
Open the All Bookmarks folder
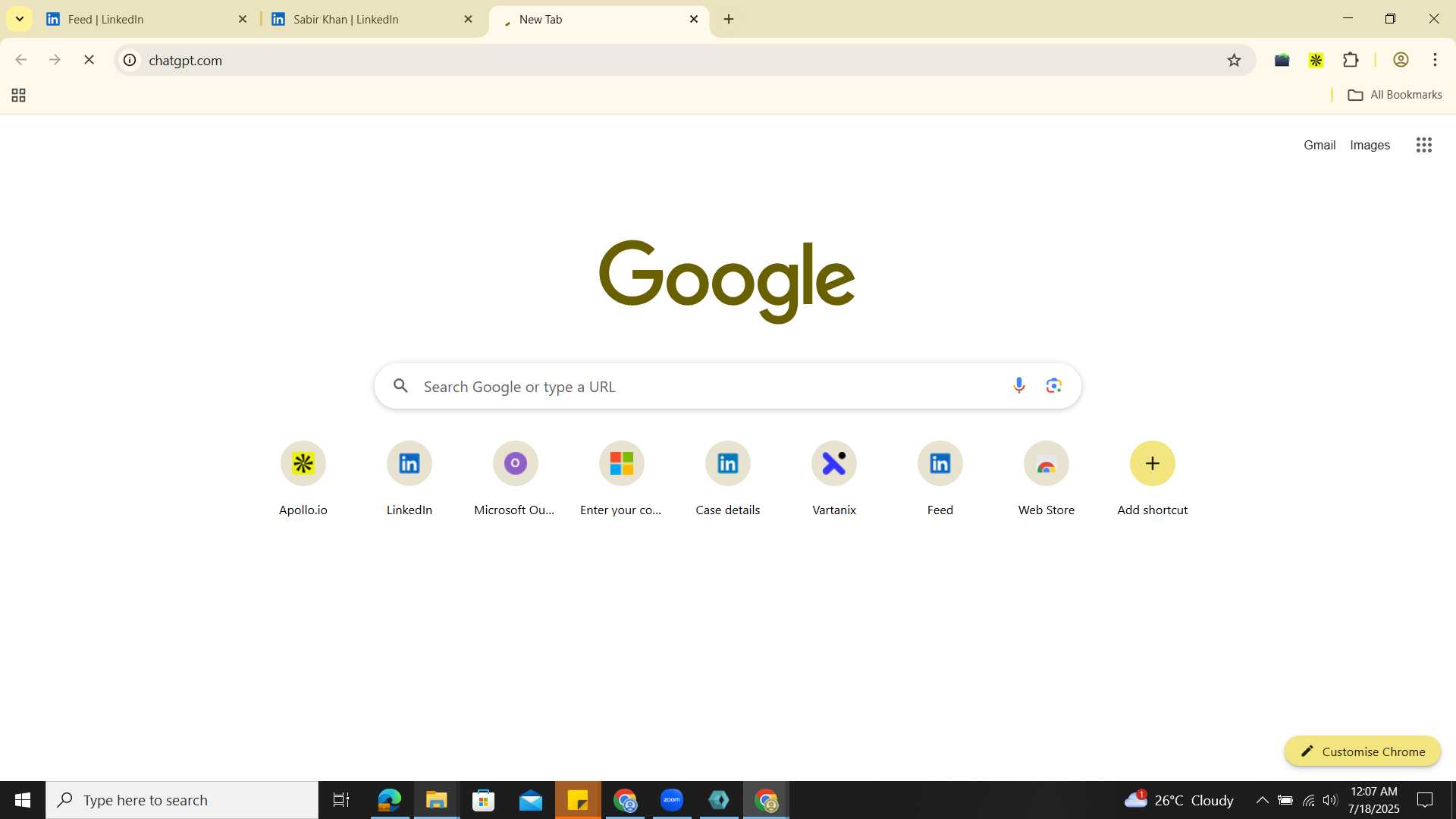coord(1395,95)
